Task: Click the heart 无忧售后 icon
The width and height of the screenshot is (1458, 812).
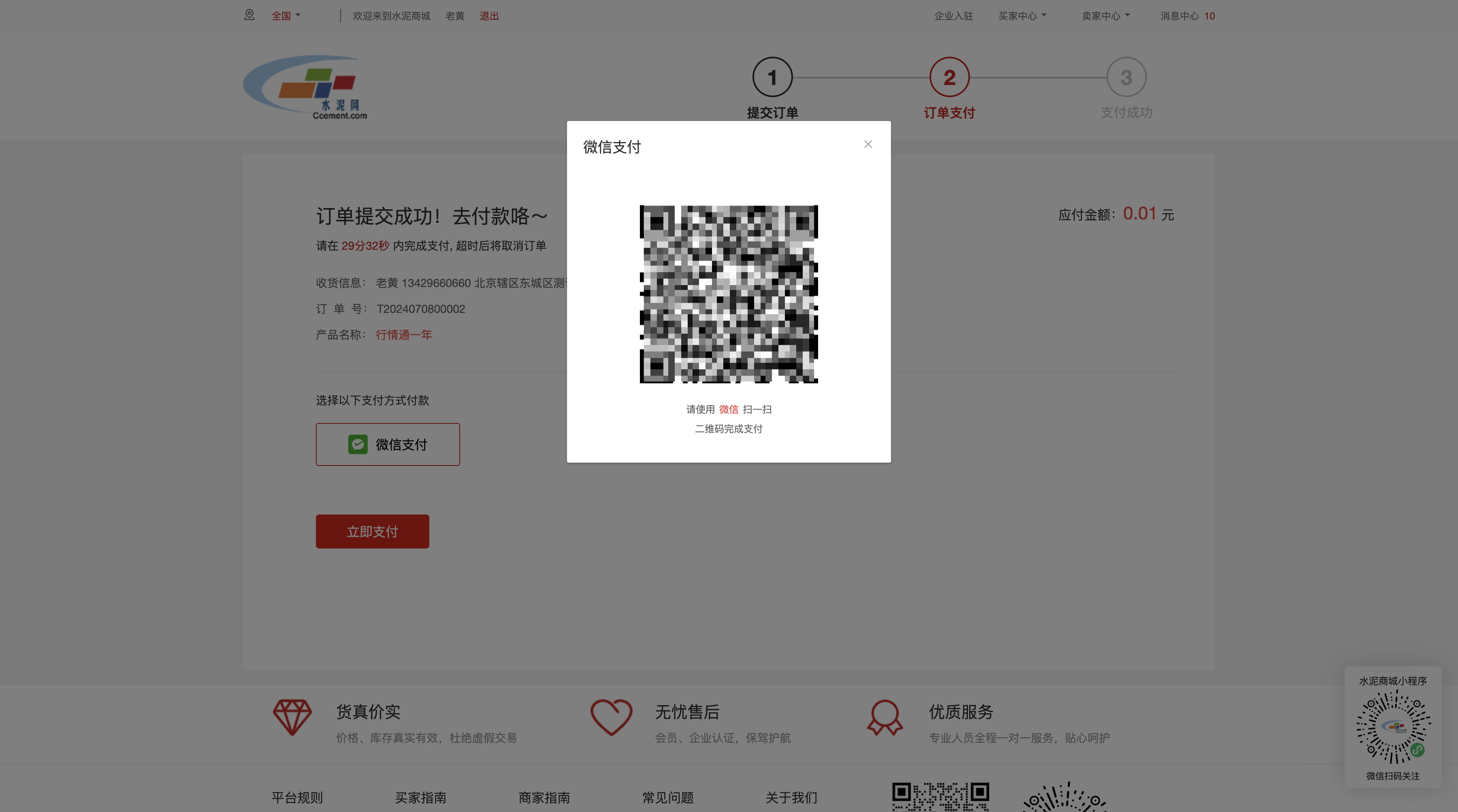Action: [611, 718]
